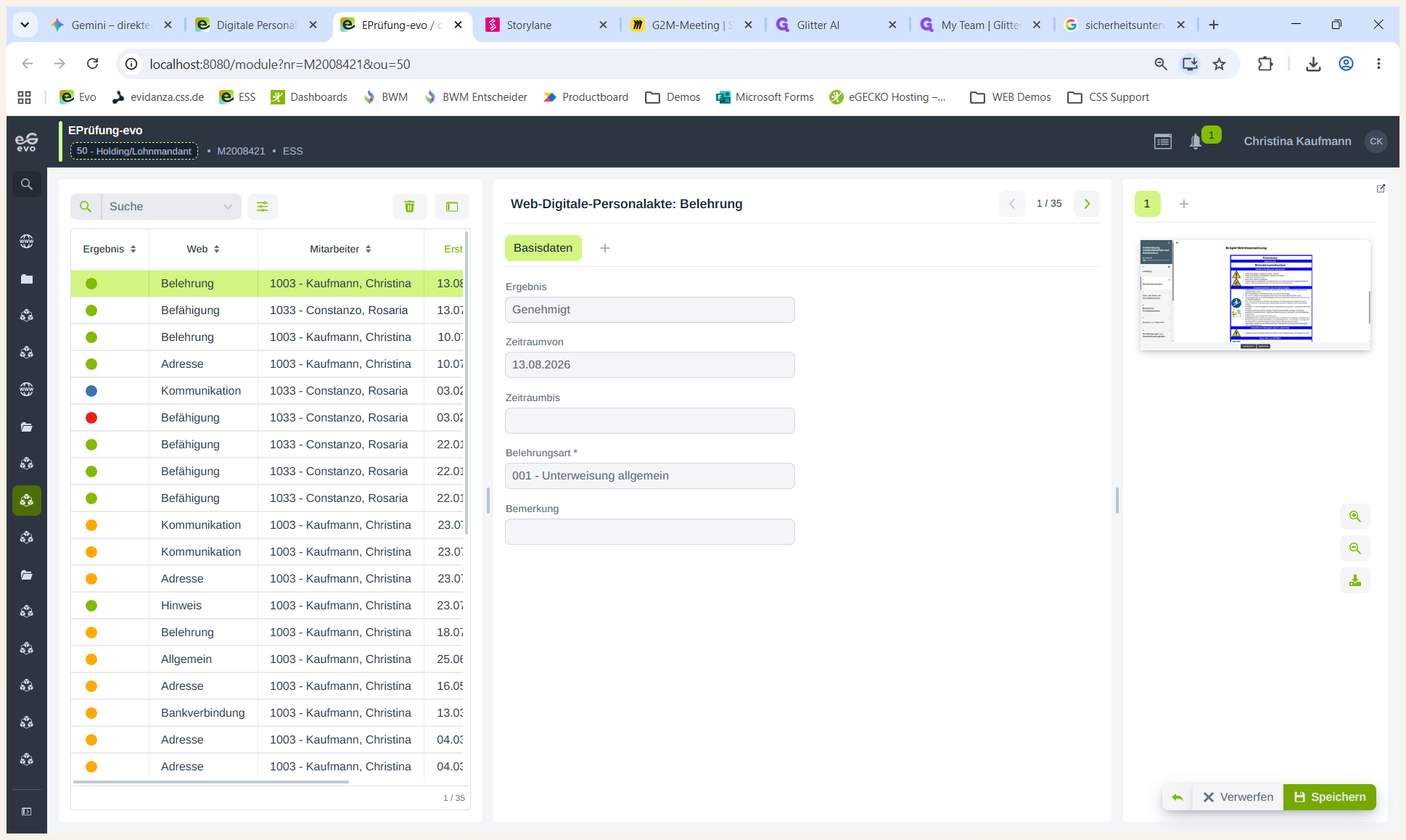Click the Zeitraumvon date field
This screenshot has height=840, width=1406.
coord(650,365)
